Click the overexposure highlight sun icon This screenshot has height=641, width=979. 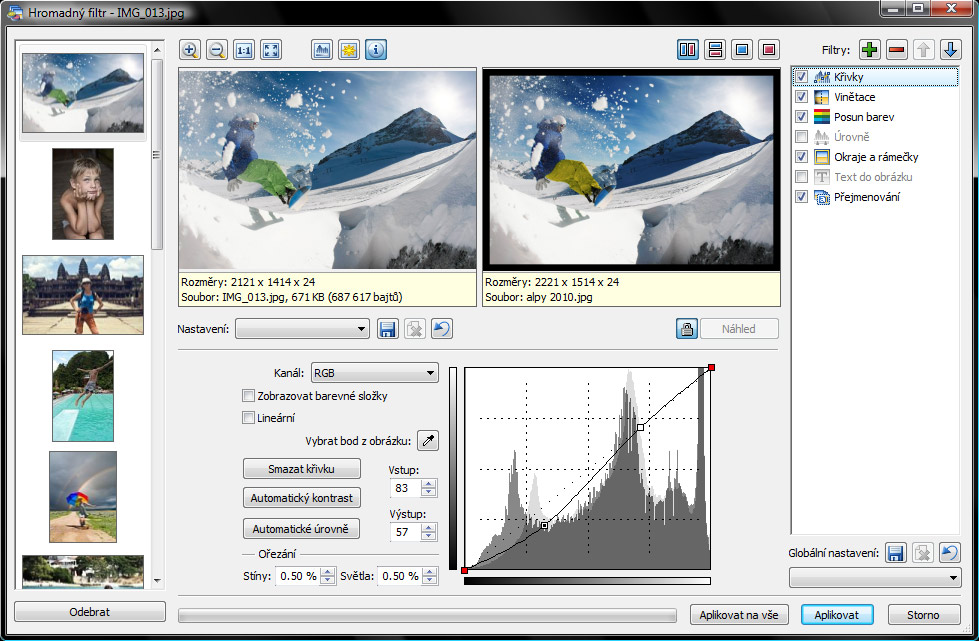349,50
